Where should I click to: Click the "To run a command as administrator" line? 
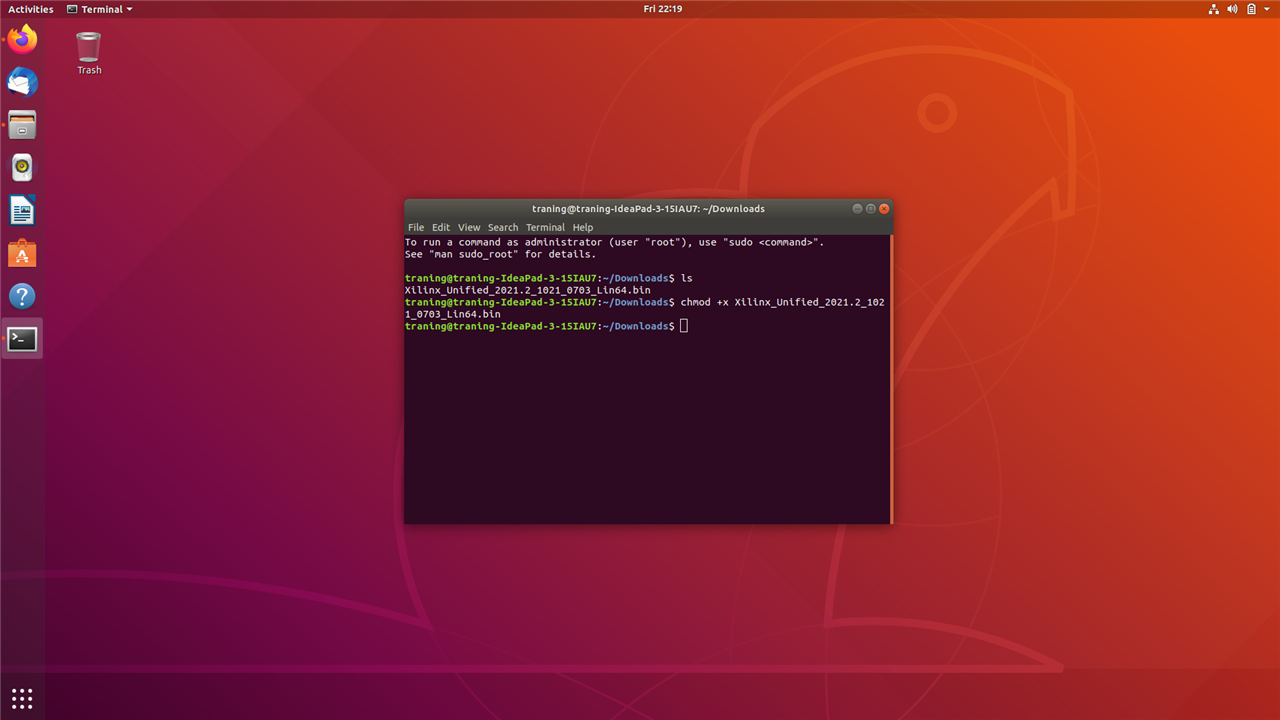click(x=614, y=242)
